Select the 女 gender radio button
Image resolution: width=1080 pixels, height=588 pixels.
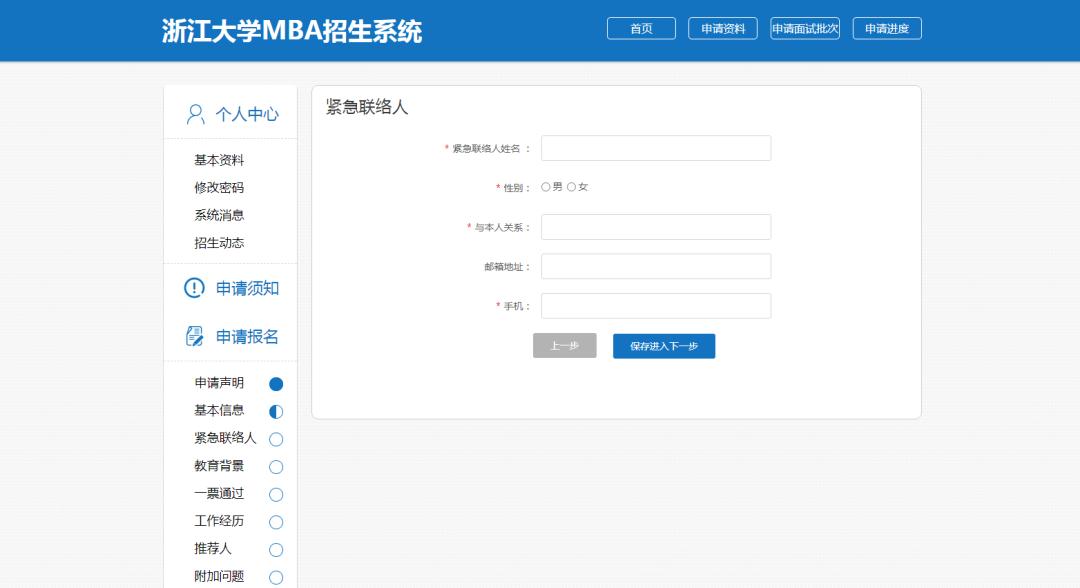tap(572, 187)
